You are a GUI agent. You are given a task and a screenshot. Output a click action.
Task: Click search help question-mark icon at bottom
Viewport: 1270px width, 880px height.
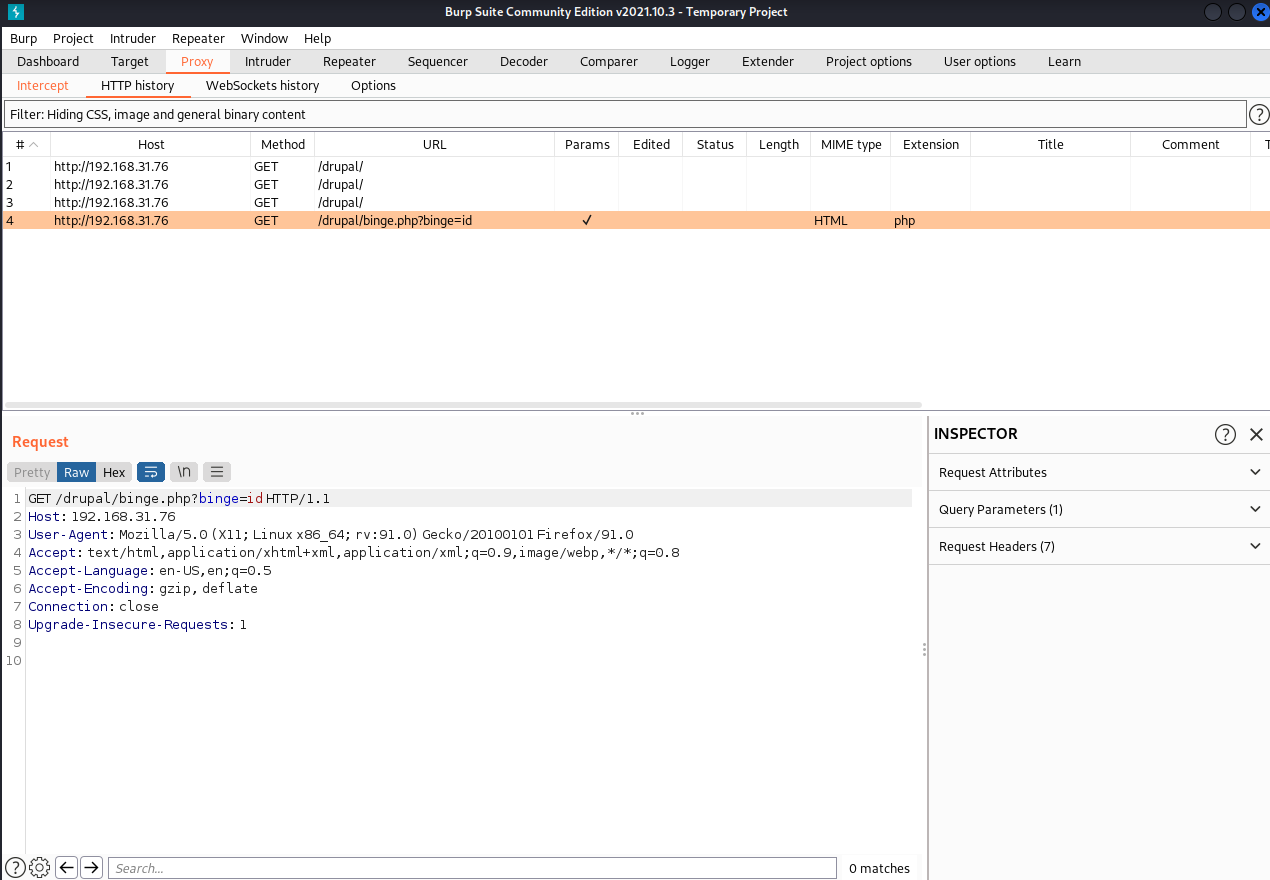click(15, 867)
